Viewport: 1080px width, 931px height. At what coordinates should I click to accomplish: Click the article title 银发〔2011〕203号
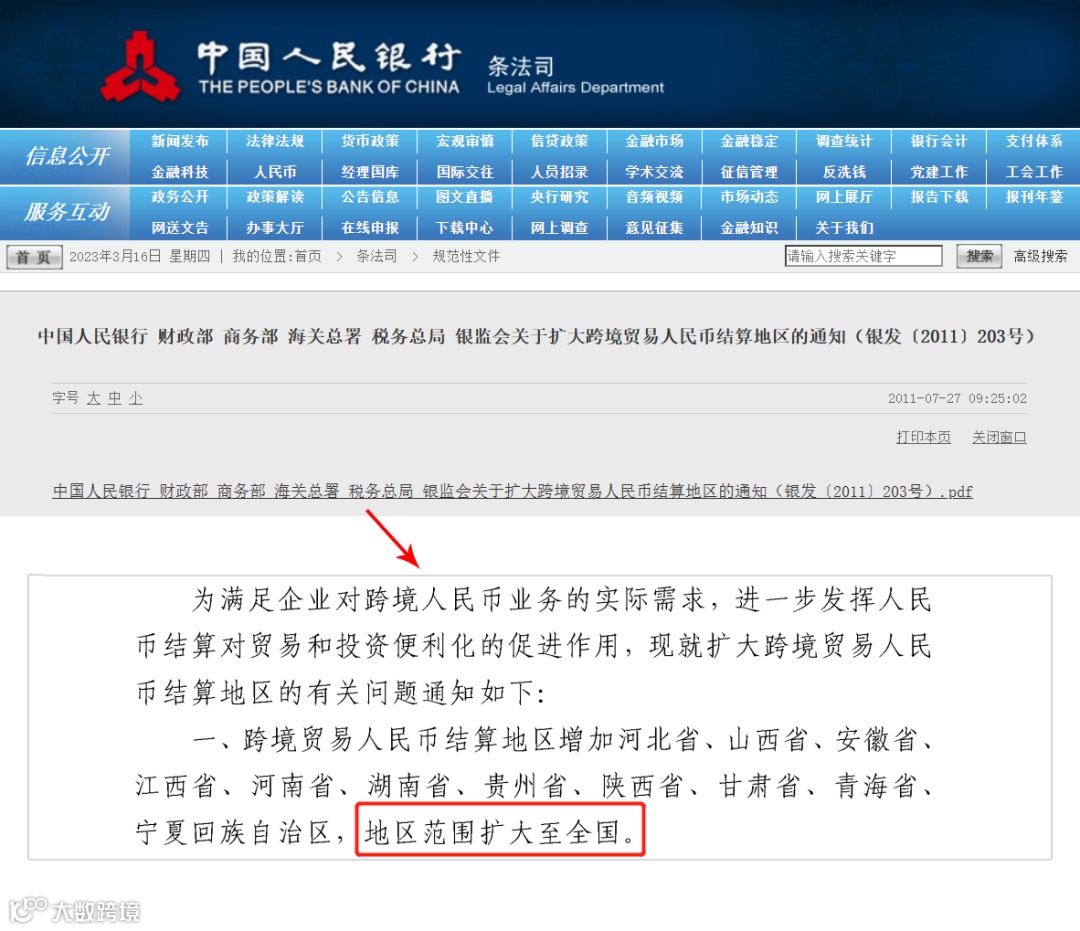(536, 336)
